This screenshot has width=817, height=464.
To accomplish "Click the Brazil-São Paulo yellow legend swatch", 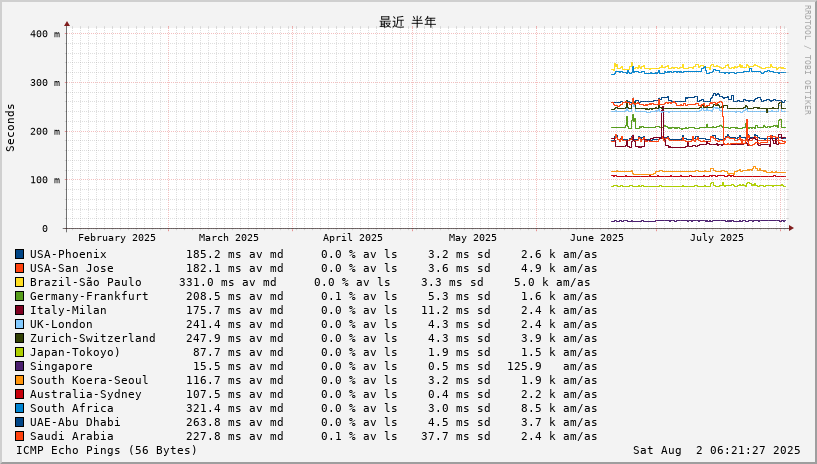I will 19,282.
